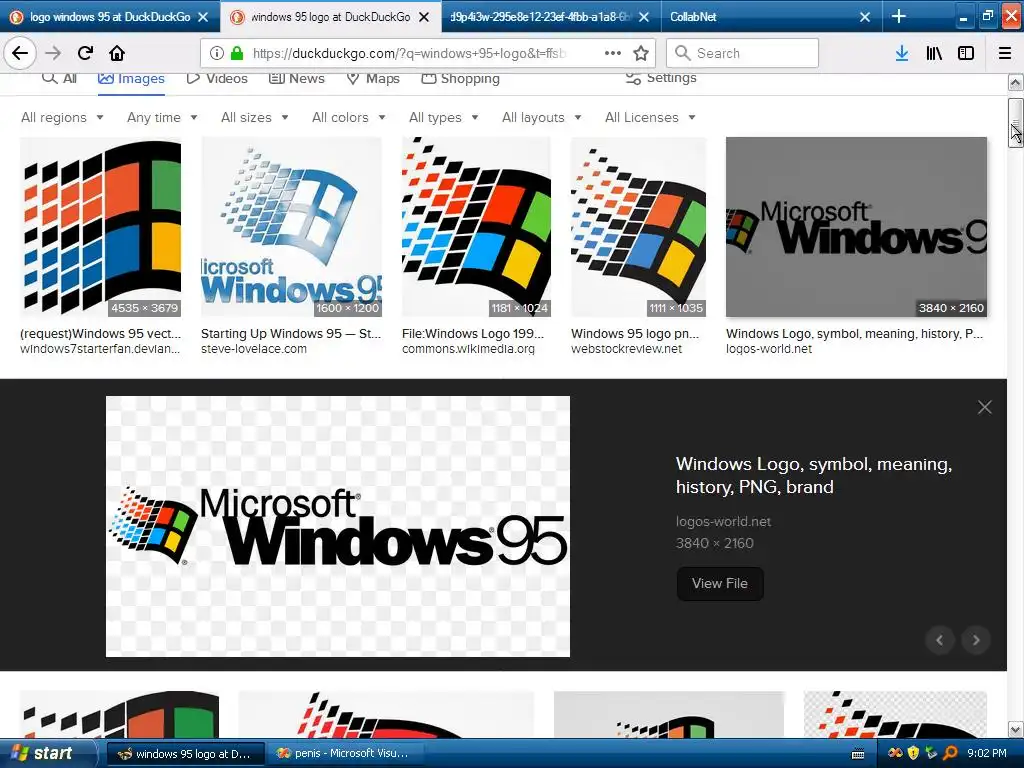The image size is (1024, 768).
Task: Select the 1181 × 1024 wikimedia logo thumbnail
Action: click(476, 227)
